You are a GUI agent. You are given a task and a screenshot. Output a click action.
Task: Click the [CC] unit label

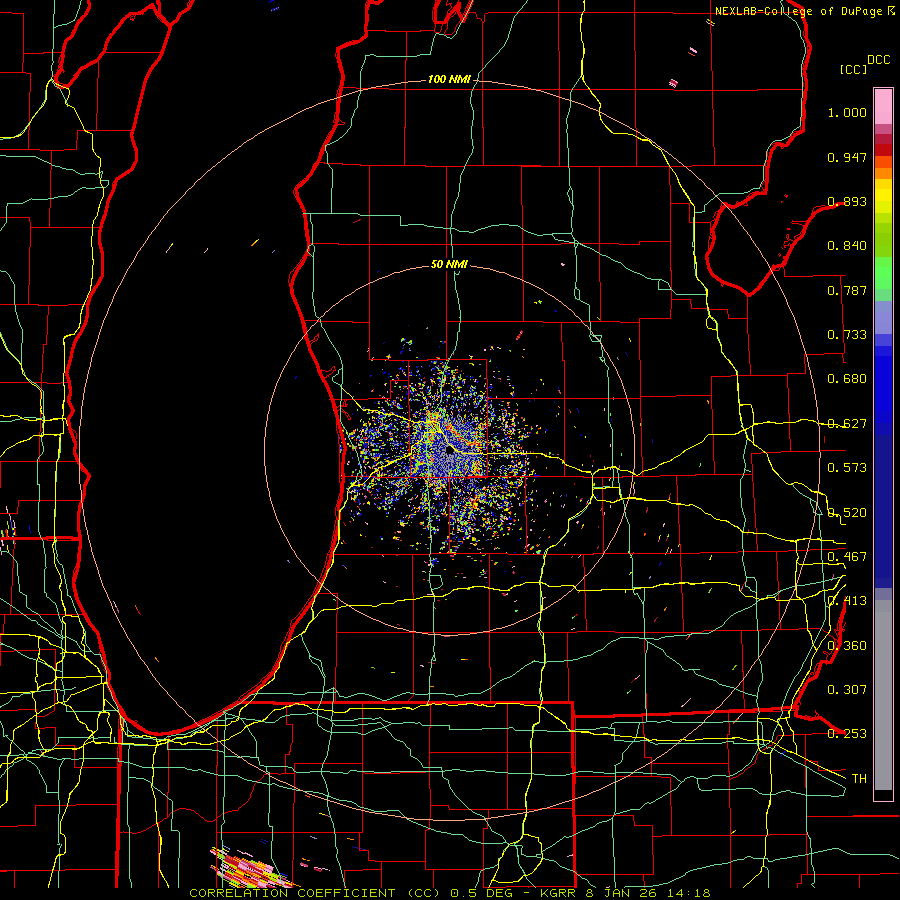[x=853, y=69]
